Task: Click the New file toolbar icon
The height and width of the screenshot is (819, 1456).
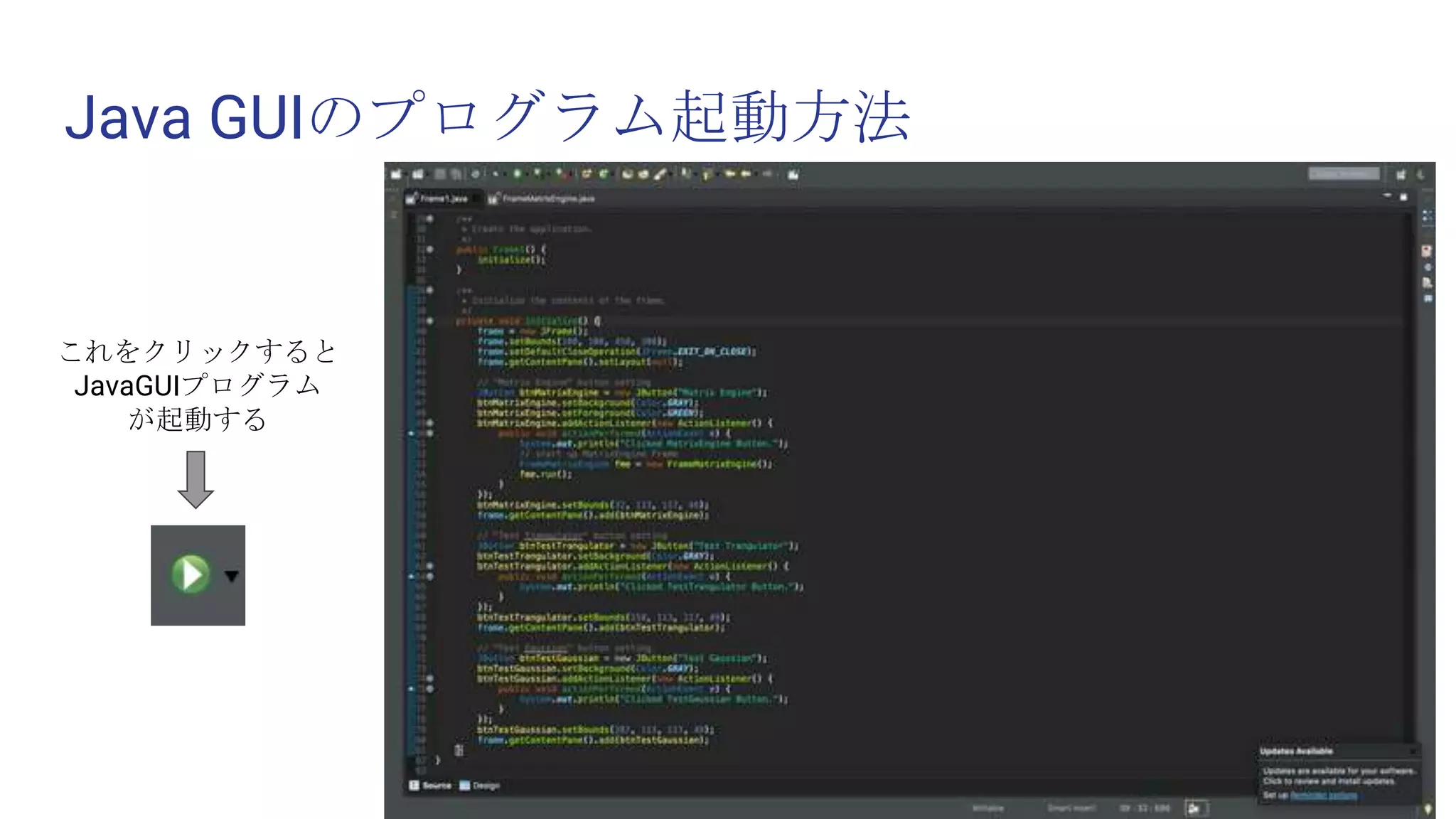Action: point(396,174)
